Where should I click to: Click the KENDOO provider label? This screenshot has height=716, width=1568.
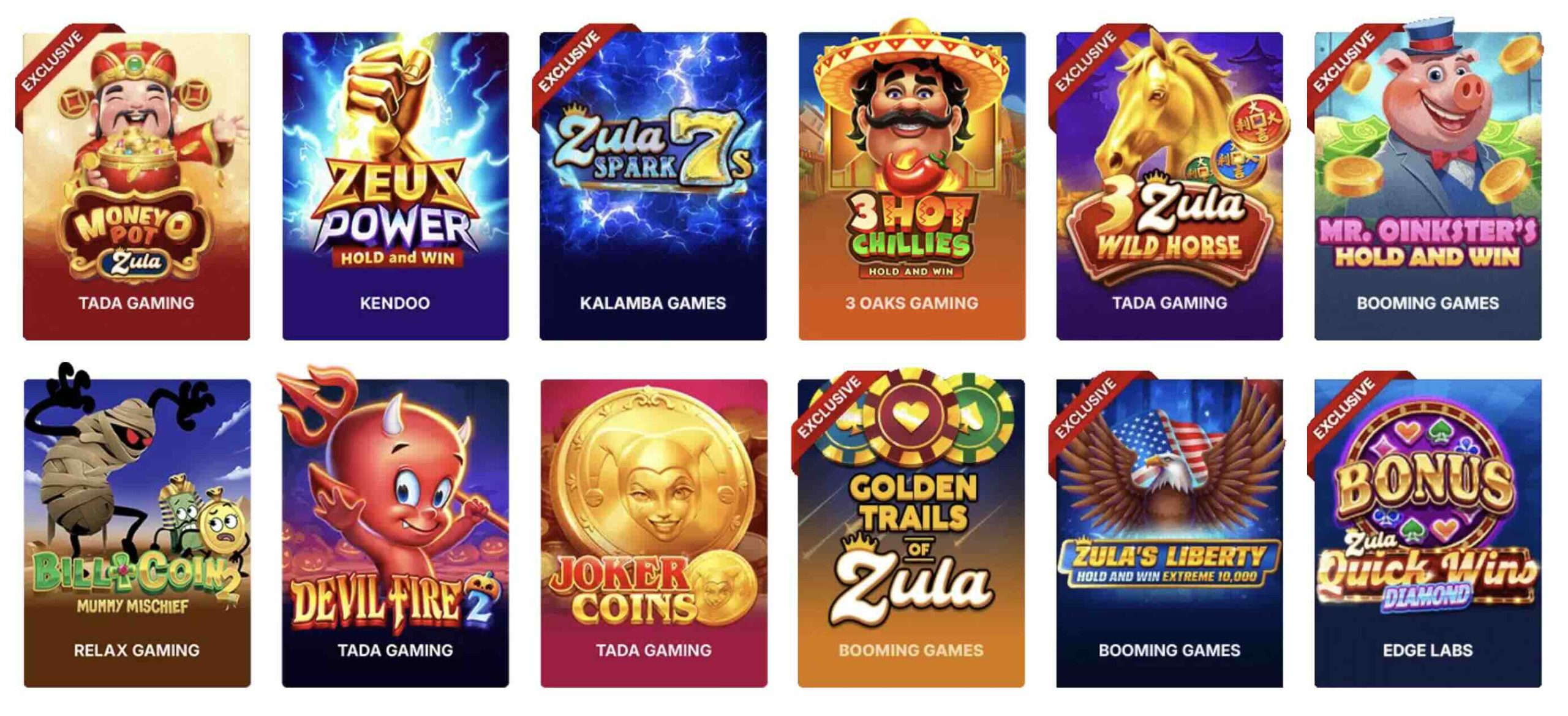pyautogui.click(x=394, y=303)
